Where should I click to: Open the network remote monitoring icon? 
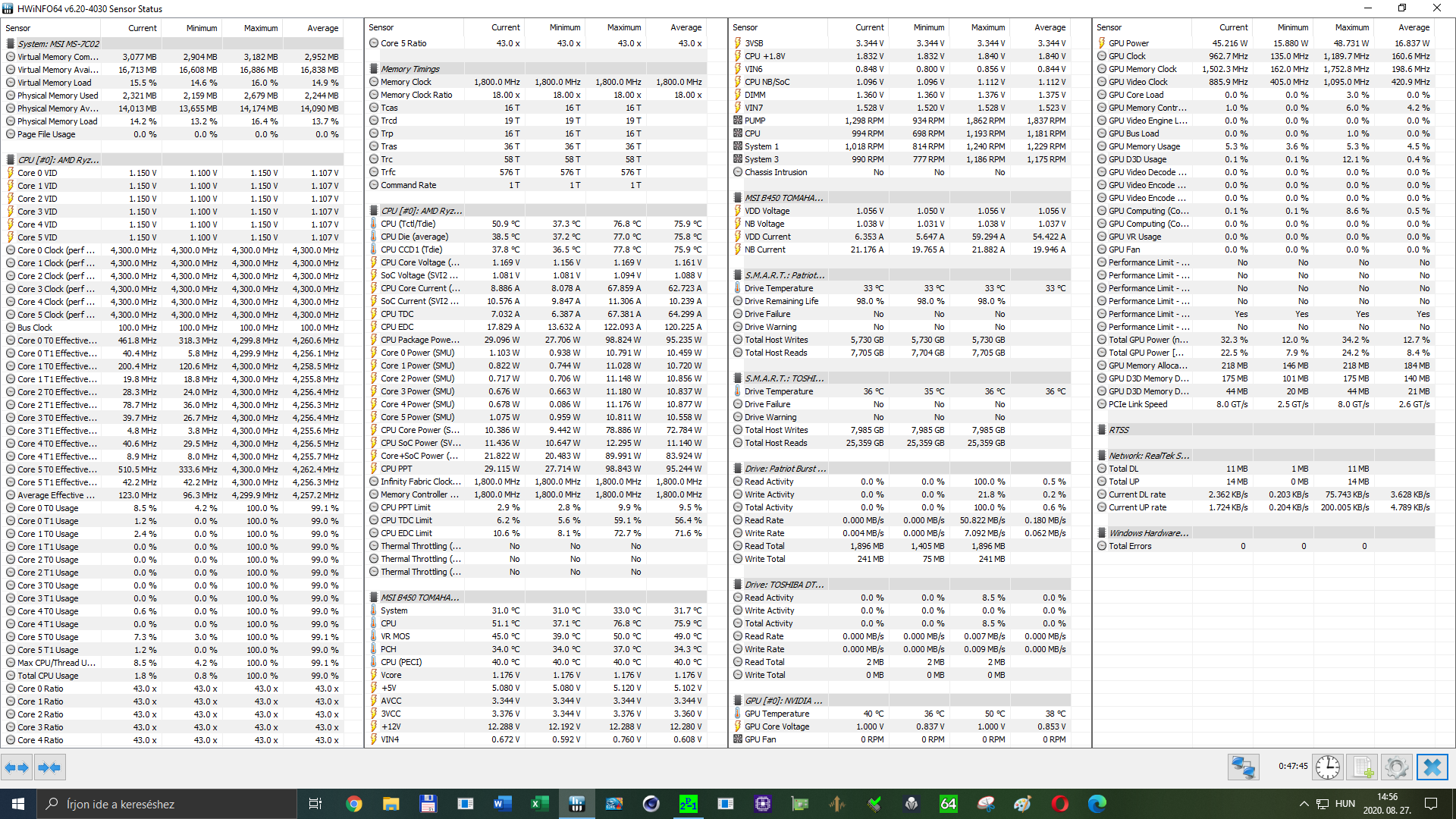tap(1243, 767)
